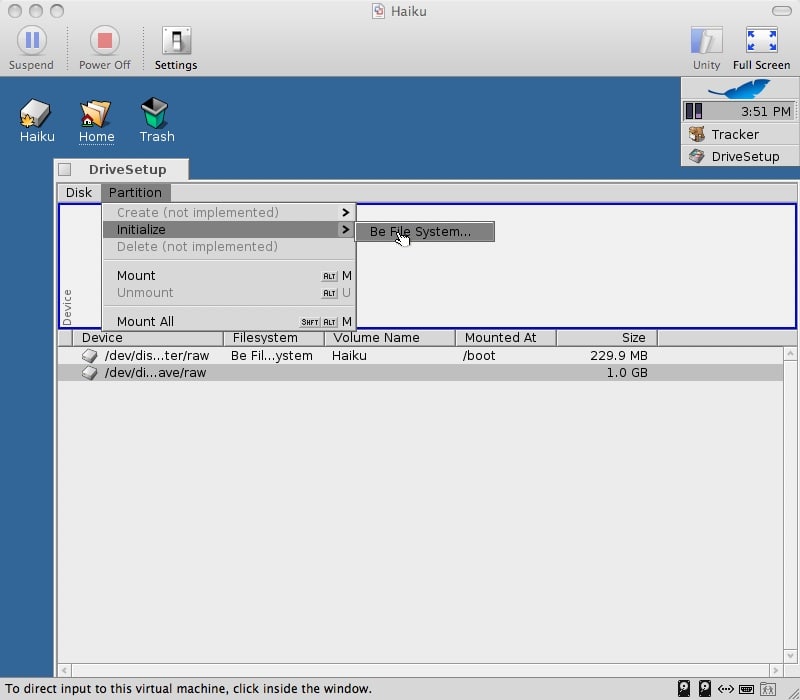The image size is (800, 700).
Task: Choose Mount from Partition menu
Action: pos(229,276)
